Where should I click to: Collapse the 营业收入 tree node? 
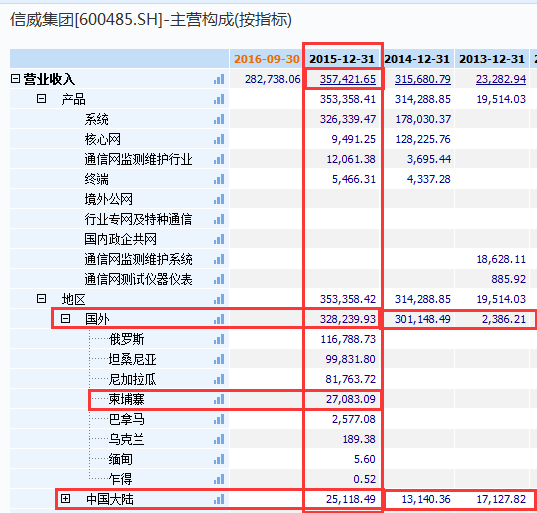tap(15, 79)
